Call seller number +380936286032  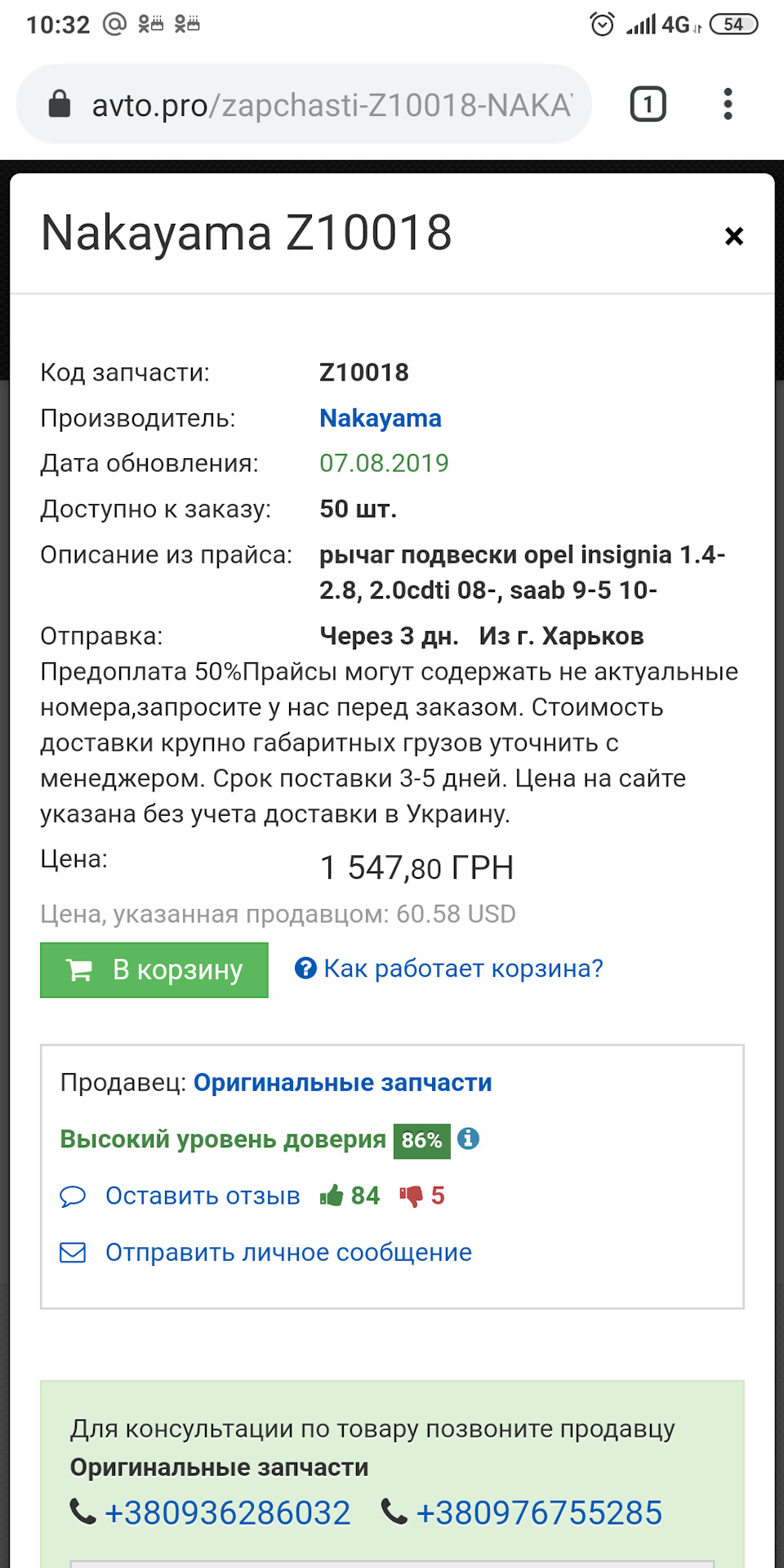click(x=228, y=1513)
